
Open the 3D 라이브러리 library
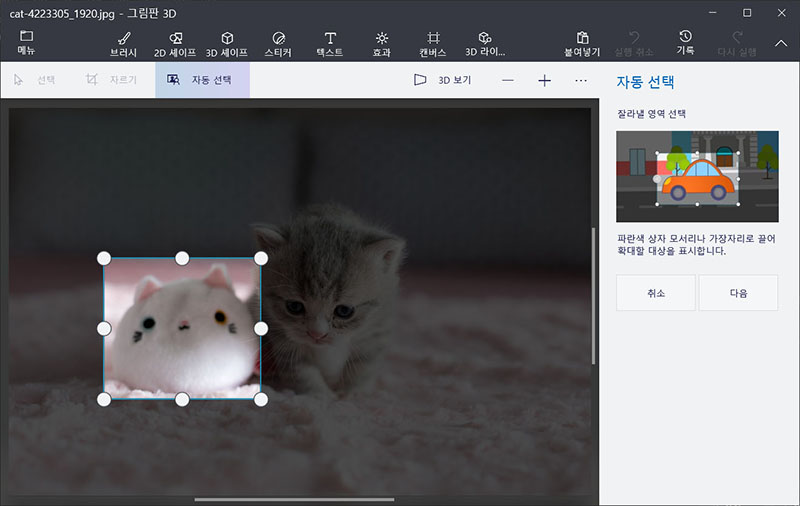485,44
